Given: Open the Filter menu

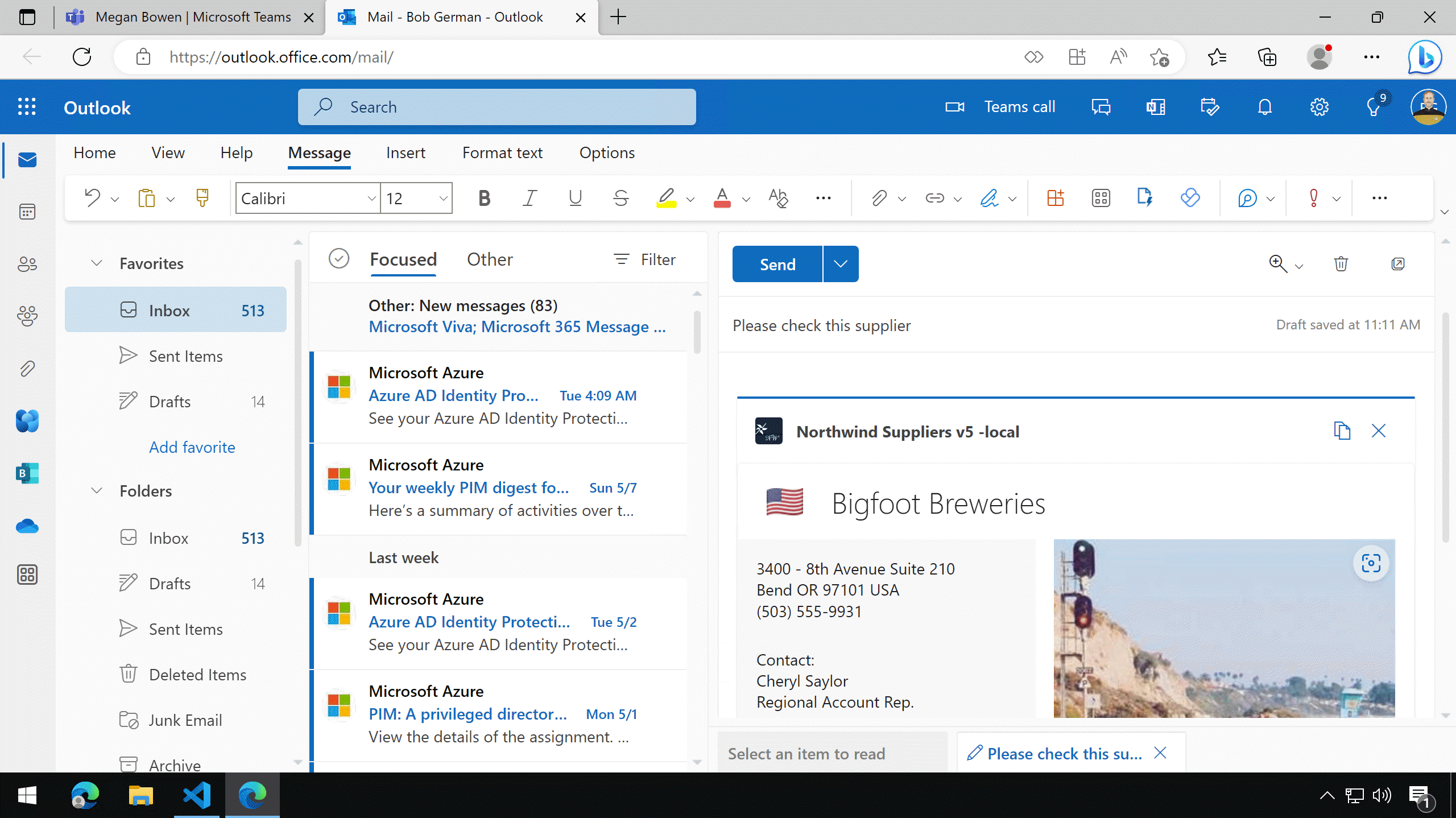Looking at the screenshot, I should [645, 259].
